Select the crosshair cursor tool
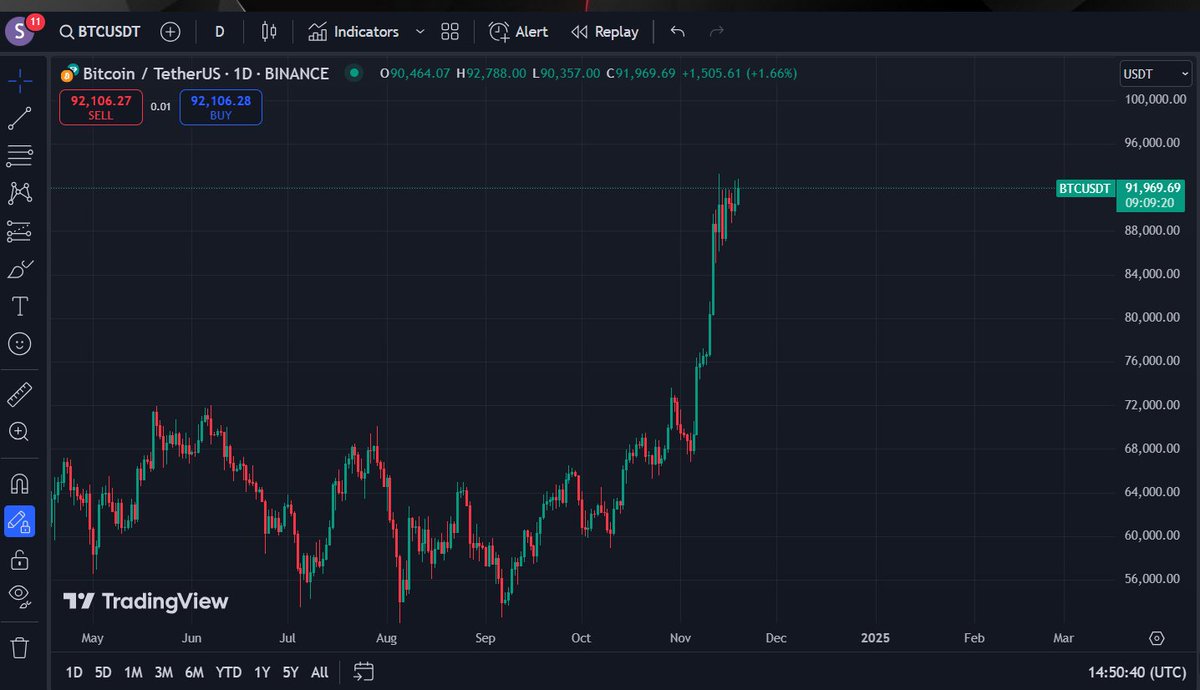 pos(20,80)
